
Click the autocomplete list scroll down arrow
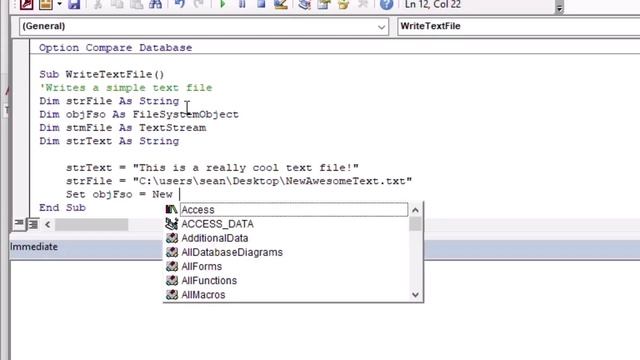tap(416, 295)
